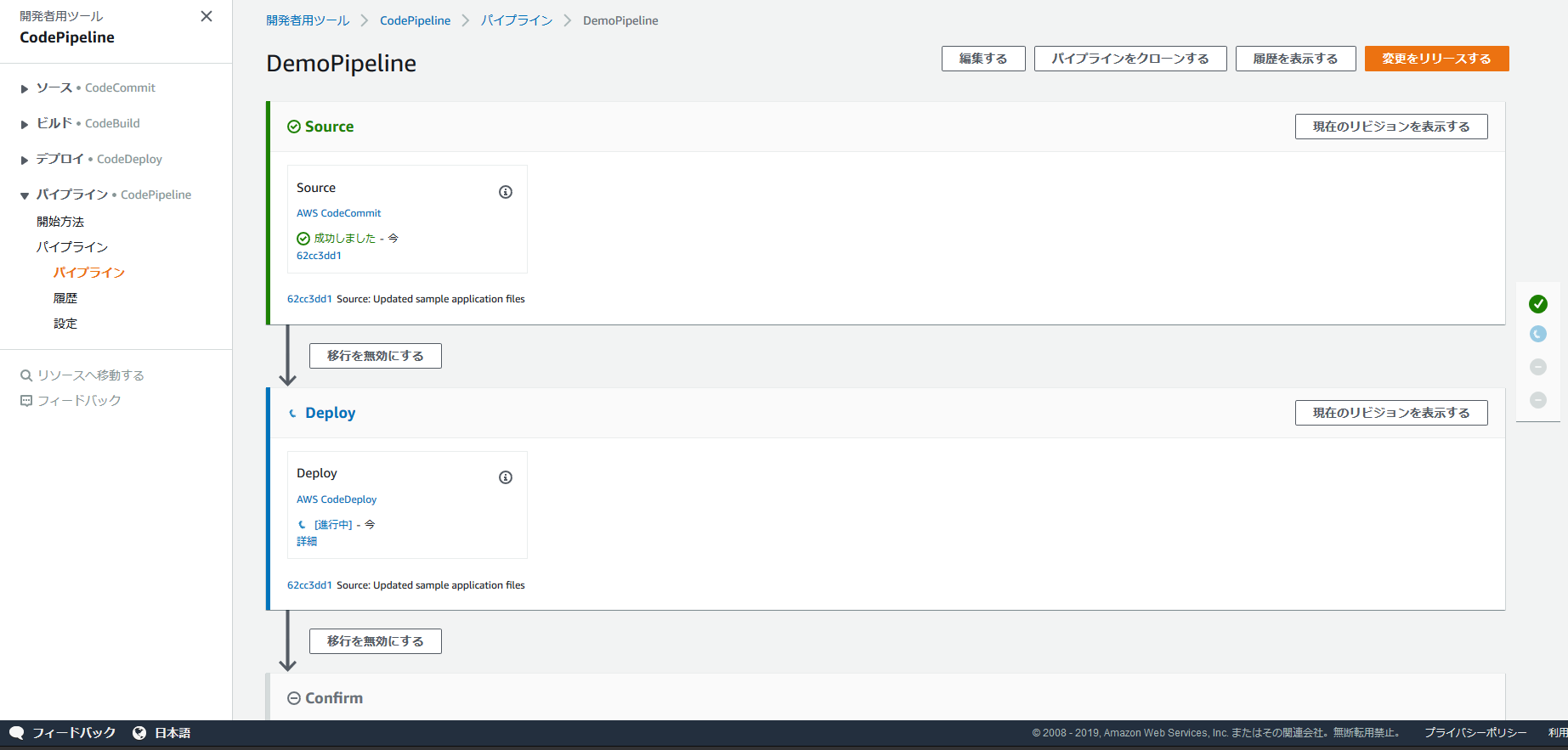Open info icon on Source action card
This screenshot has width=1568, height=750.
pos(506,192)
